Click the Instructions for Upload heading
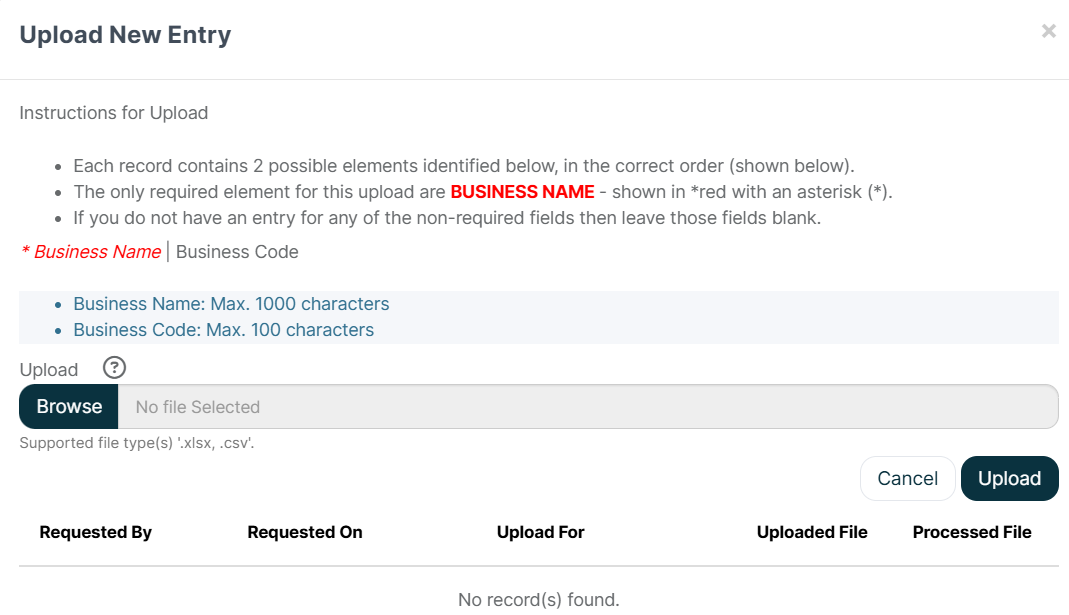This screenshot has width=1069, height=615. (x=114, y=113)
